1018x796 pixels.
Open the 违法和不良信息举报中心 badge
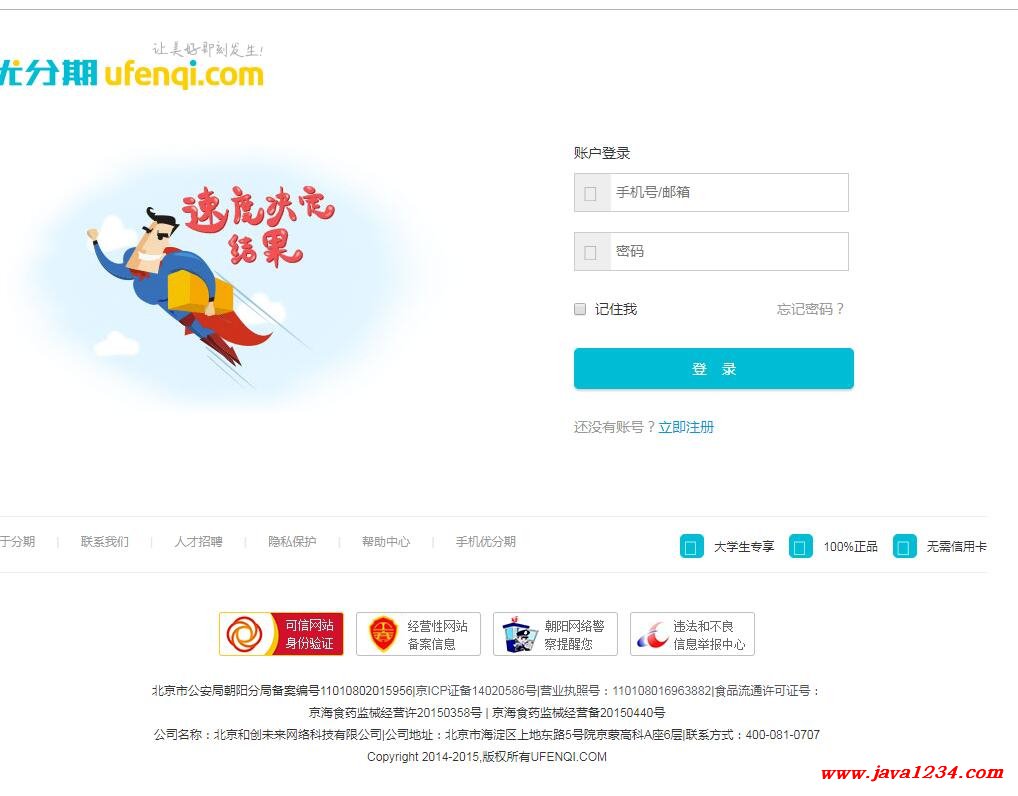point(692,634)
